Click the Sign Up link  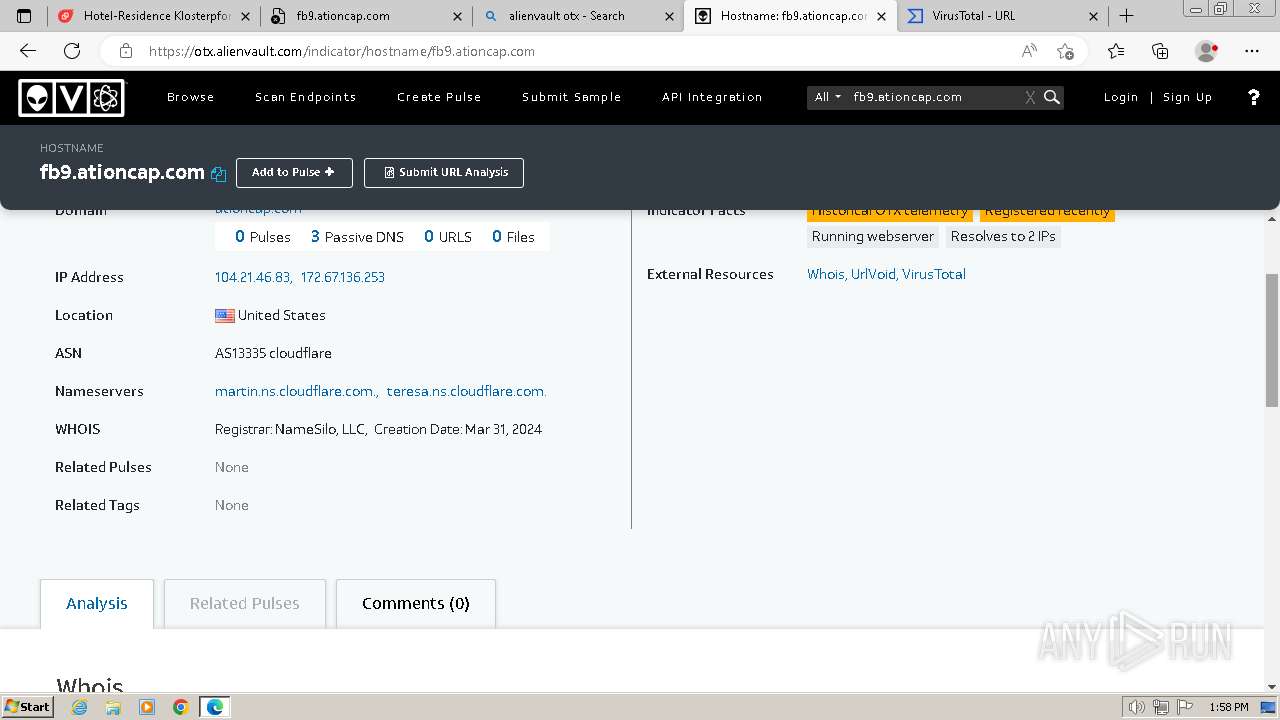click(1188, 97)
